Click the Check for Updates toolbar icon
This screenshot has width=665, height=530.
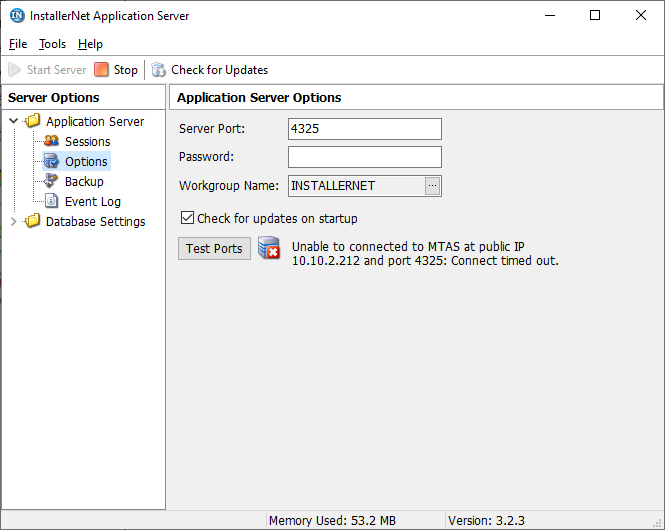pos(158,70)
